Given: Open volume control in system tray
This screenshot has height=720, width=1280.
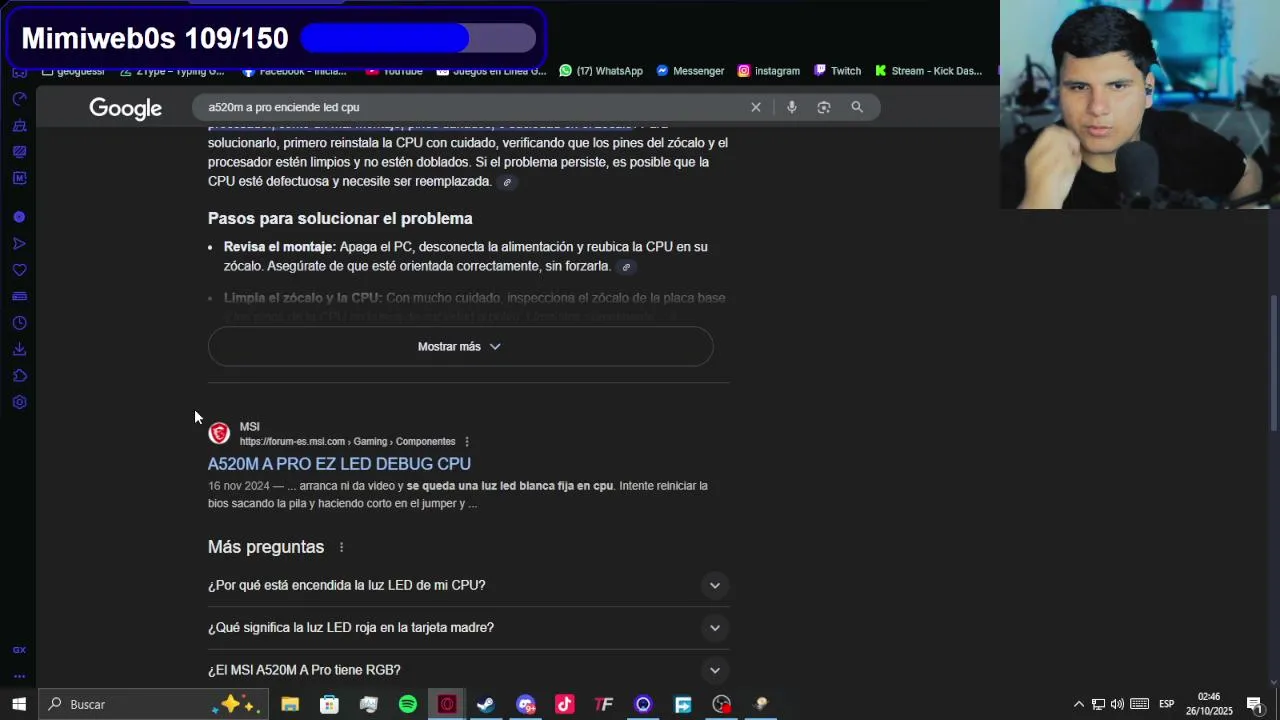Looking at the screenshot, I should click(1117, 704).
